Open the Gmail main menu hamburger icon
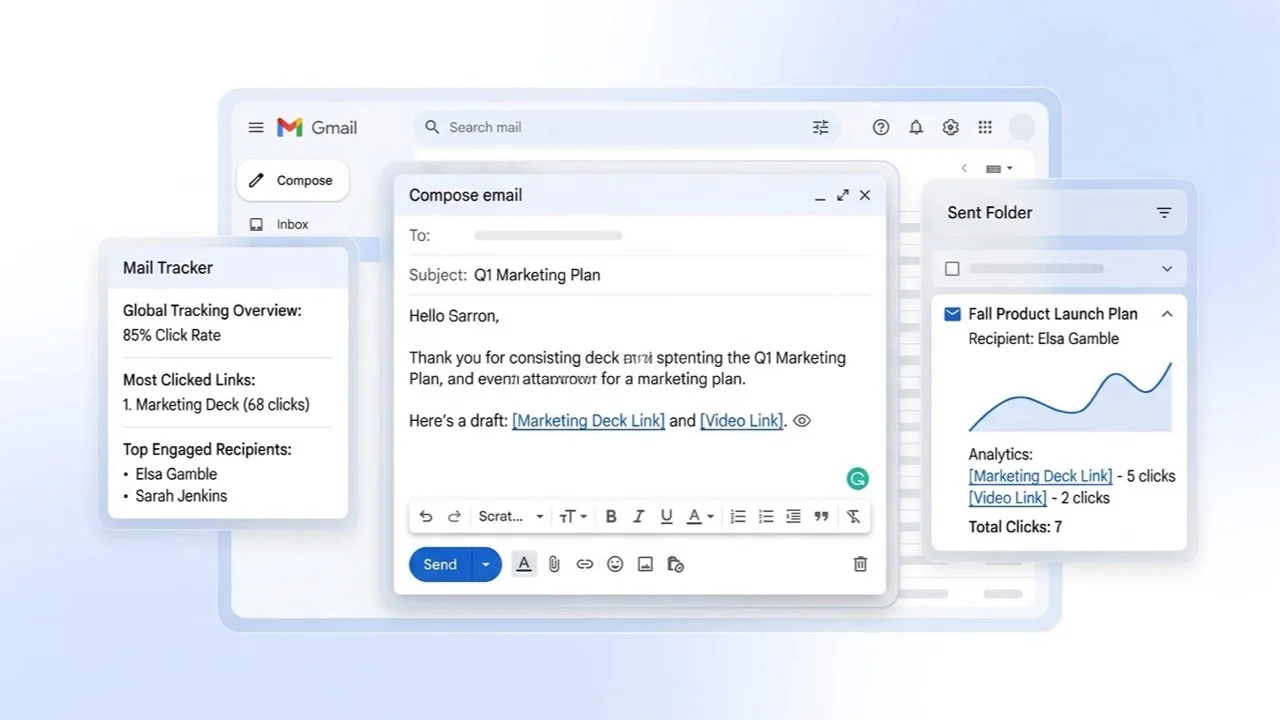 256,127
